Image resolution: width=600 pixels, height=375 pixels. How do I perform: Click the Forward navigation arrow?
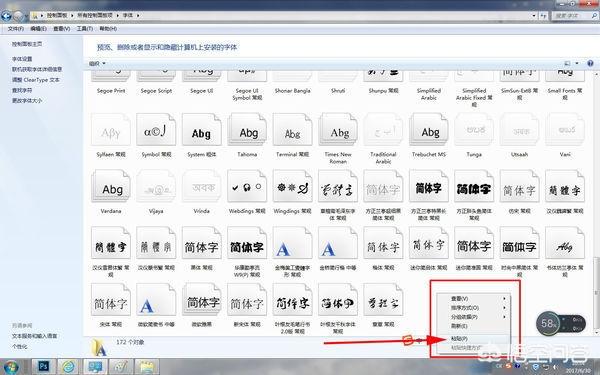click(x=18, y=16)
